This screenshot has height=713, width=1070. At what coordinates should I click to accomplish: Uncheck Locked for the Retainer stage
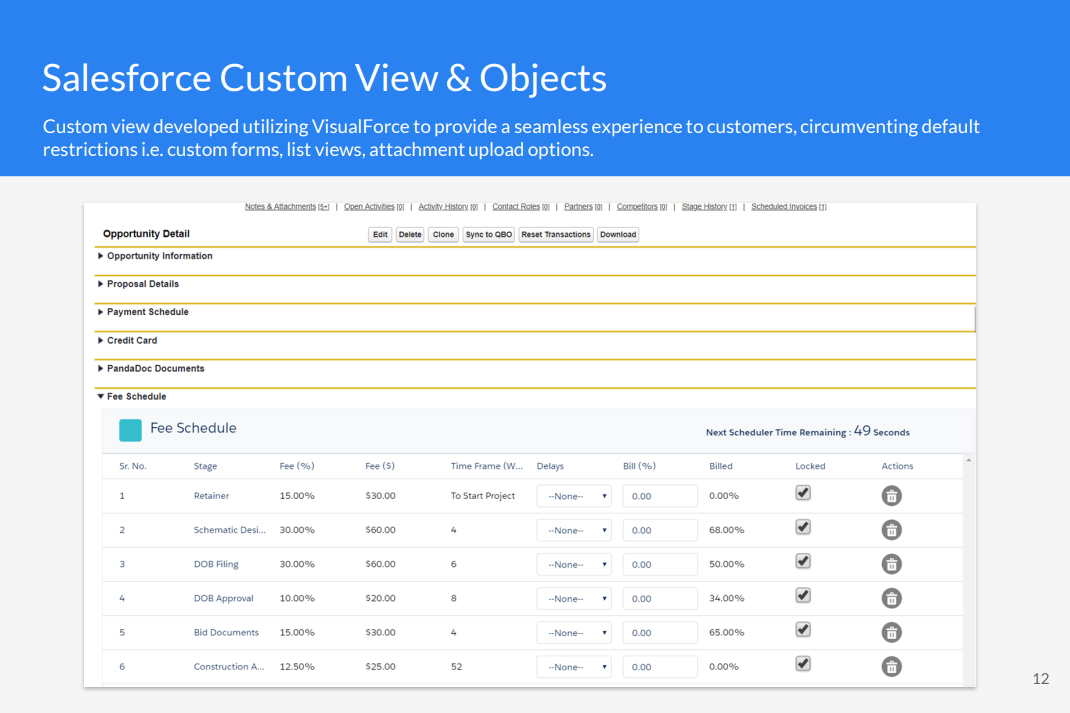[803, 493]
